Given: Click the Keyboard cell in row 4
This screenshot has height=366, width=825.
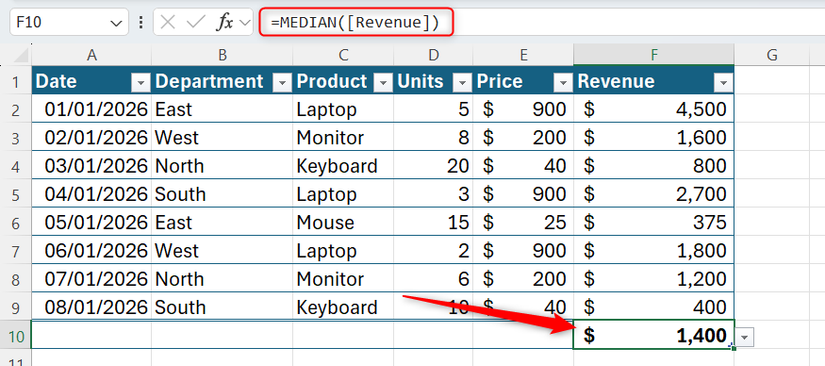Looking at the screenshot, I should pyautogui.click(x=343, y=166).
